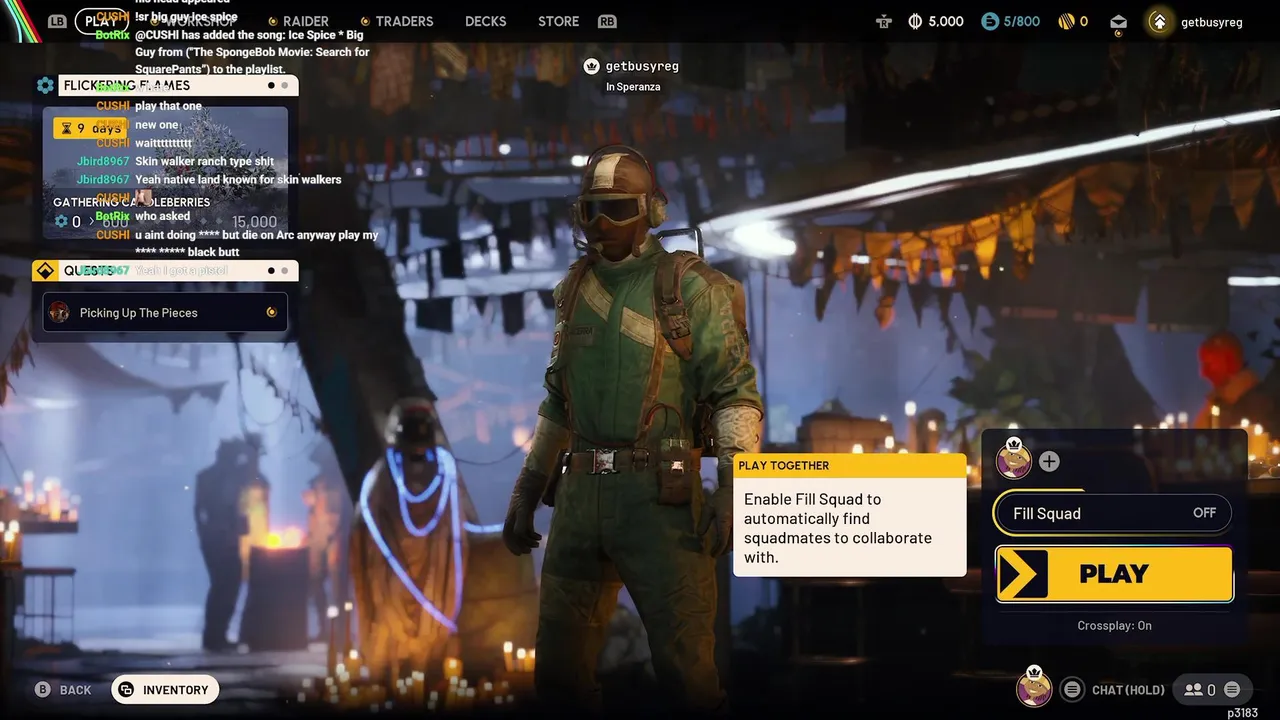Viewport: 1280px width, 720px height.
Task: Open the Inventory button
Action: (165, 690)
